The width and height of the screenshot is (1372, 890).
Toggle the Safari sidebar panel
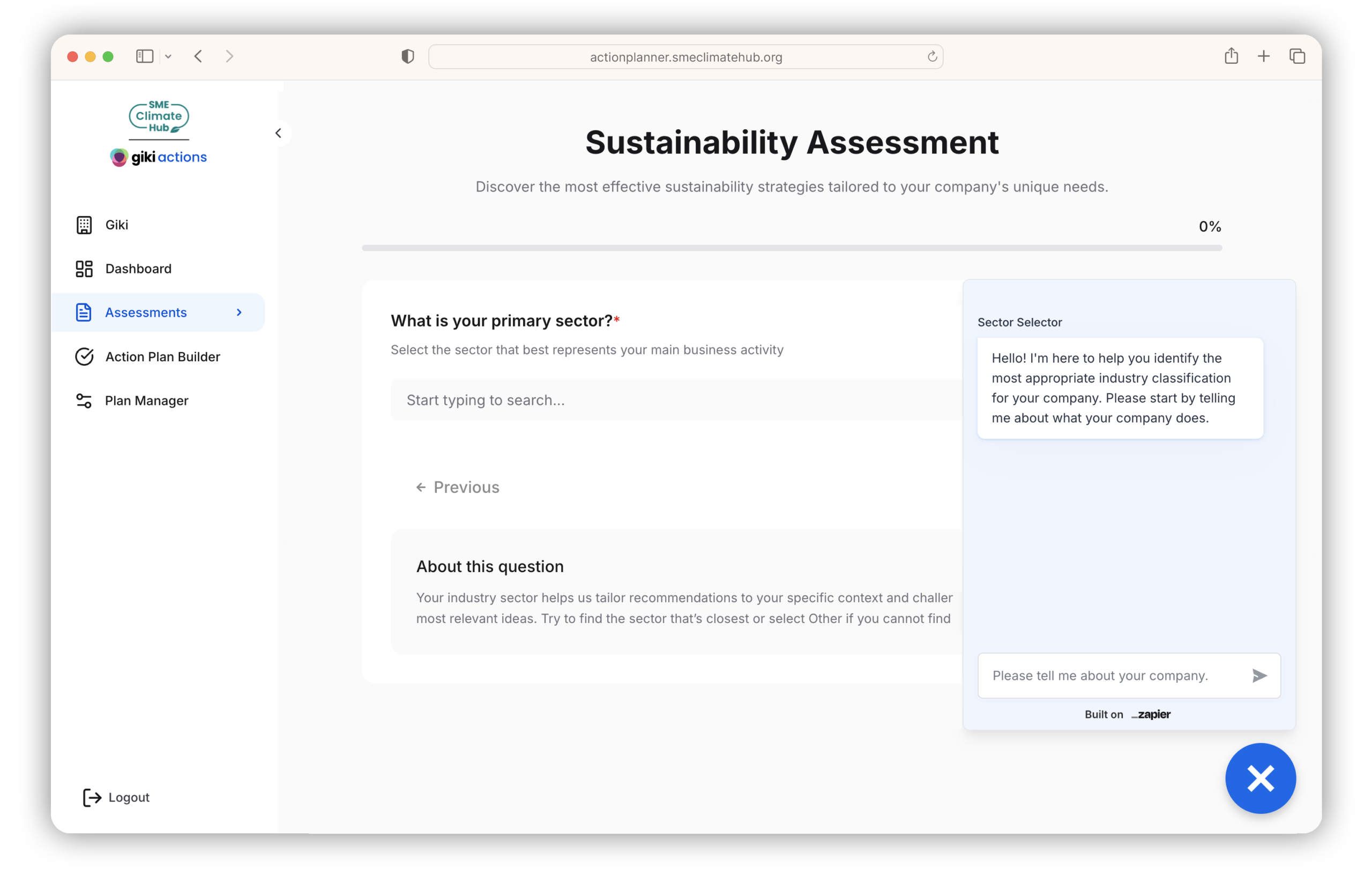[x=144, y=56]
